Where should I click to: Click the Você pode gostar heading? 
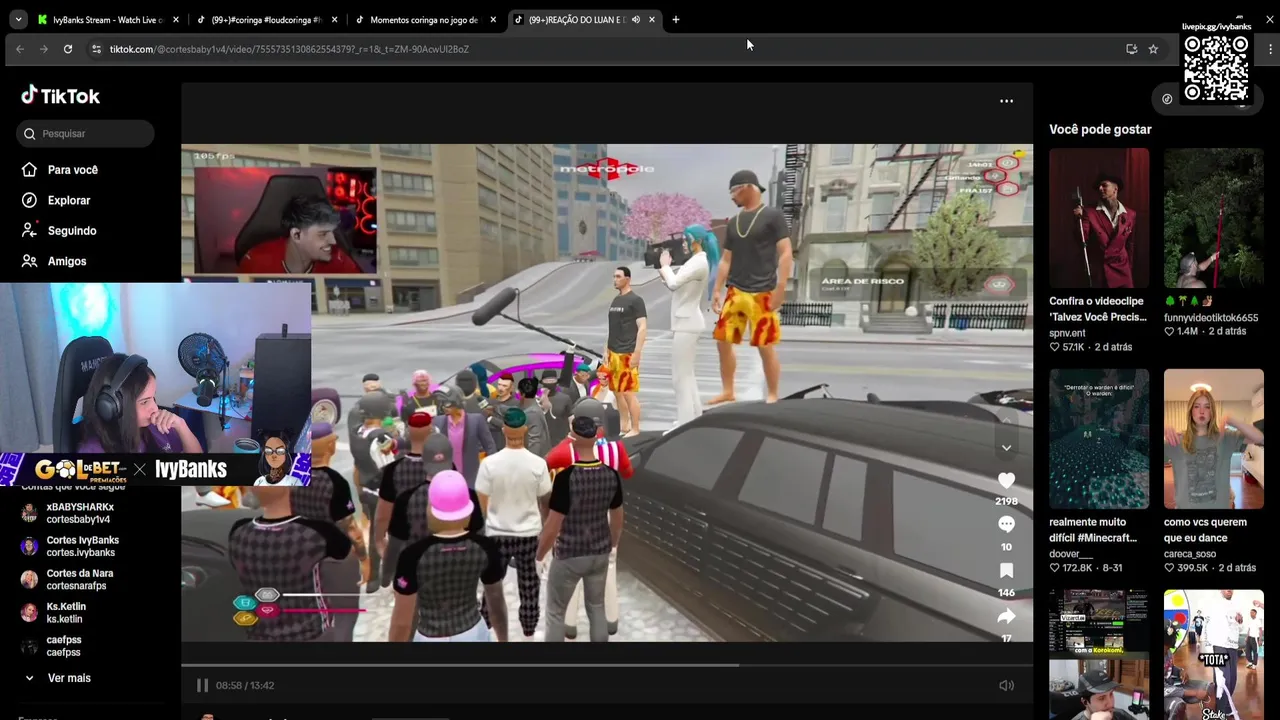(1100, 129)
